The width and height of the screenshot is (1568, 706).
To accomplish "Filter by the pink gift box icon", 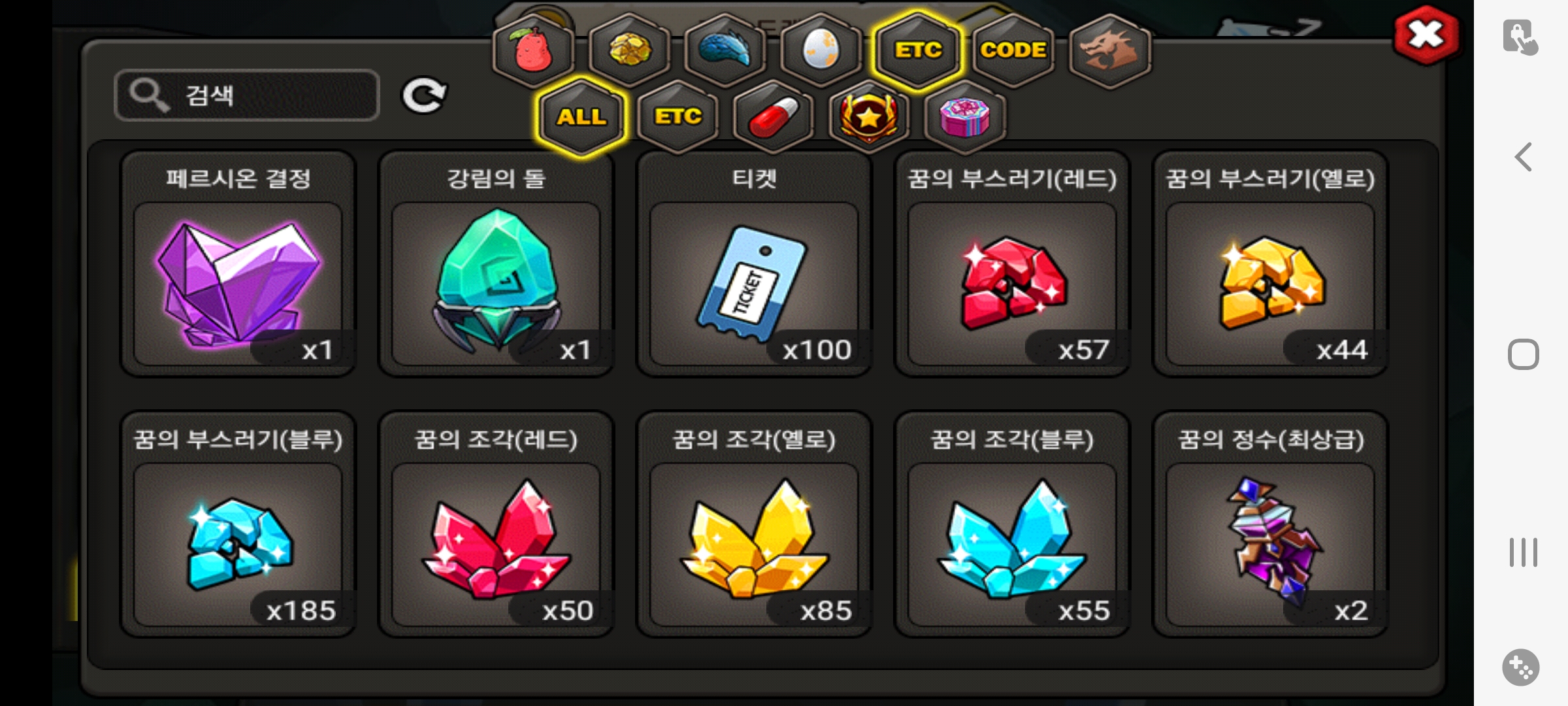I will tap(965, 117).
